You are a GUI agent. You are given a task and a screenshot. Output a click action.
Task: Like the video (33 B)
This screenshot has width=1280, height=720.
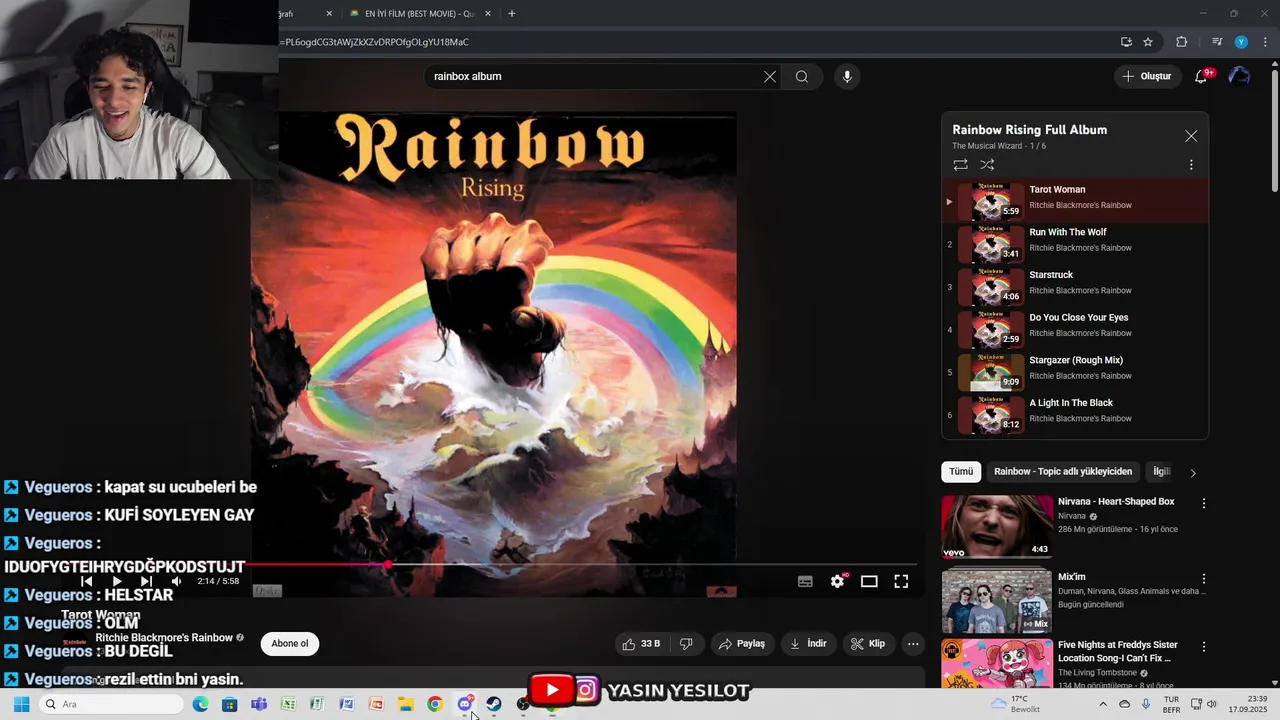coord(641,644)
